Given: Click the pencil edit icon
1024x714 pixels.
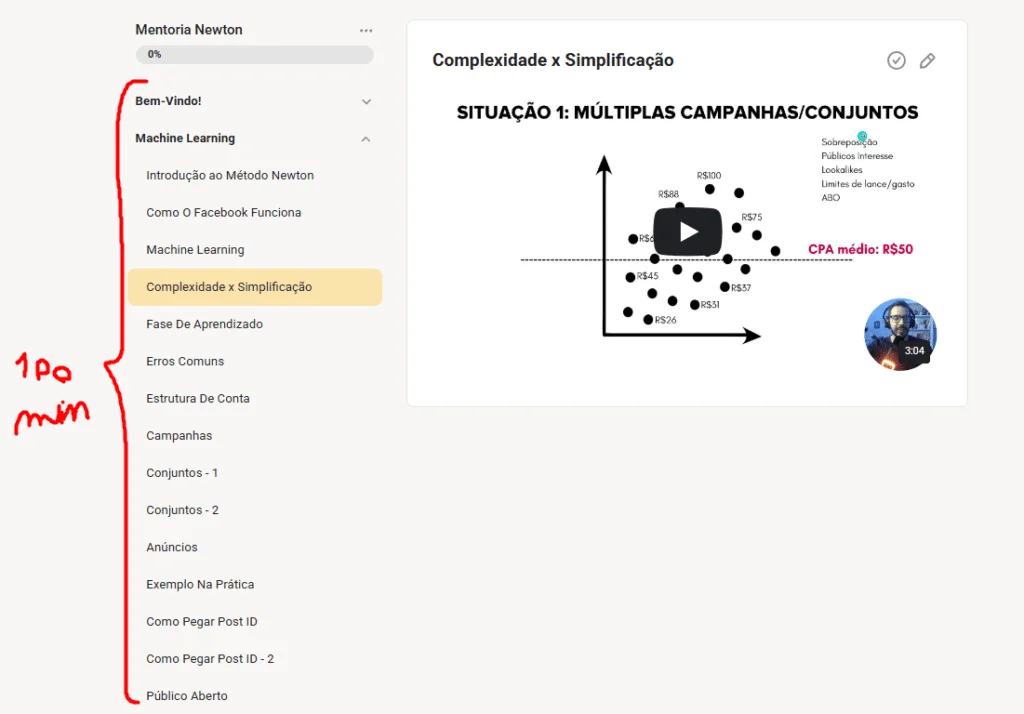Looking at the screenshot, I should click(x=927, y=61).
